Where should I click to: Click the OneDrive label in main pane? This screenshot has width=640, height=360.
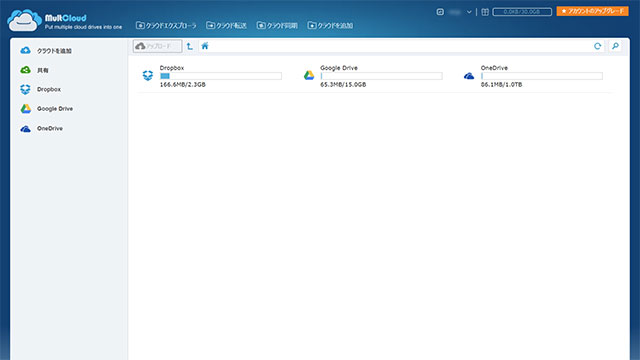pyautogui.click(x=494, y=68)
